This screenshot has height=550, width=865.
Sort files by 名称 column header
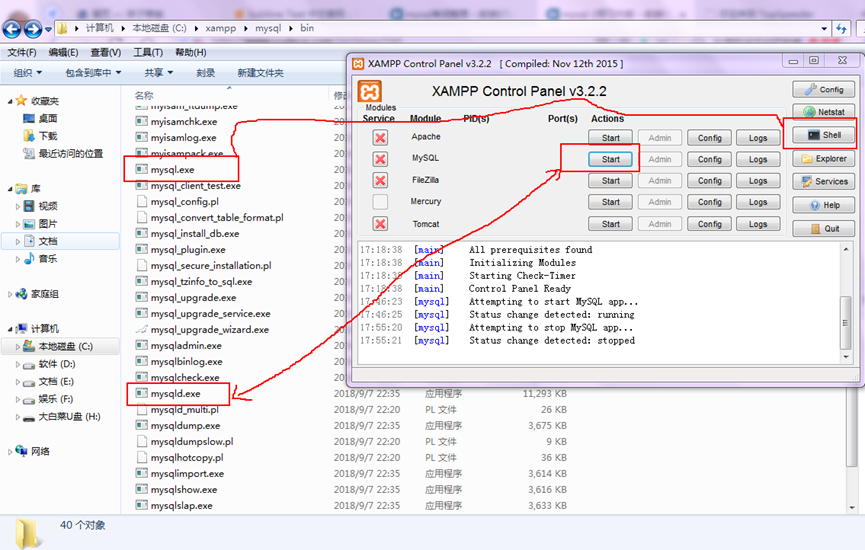pyautogui.click(x=144, y=95)
